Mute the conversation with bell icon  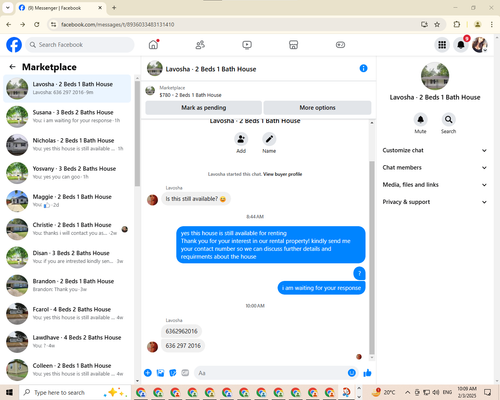[x=420, y=119]
